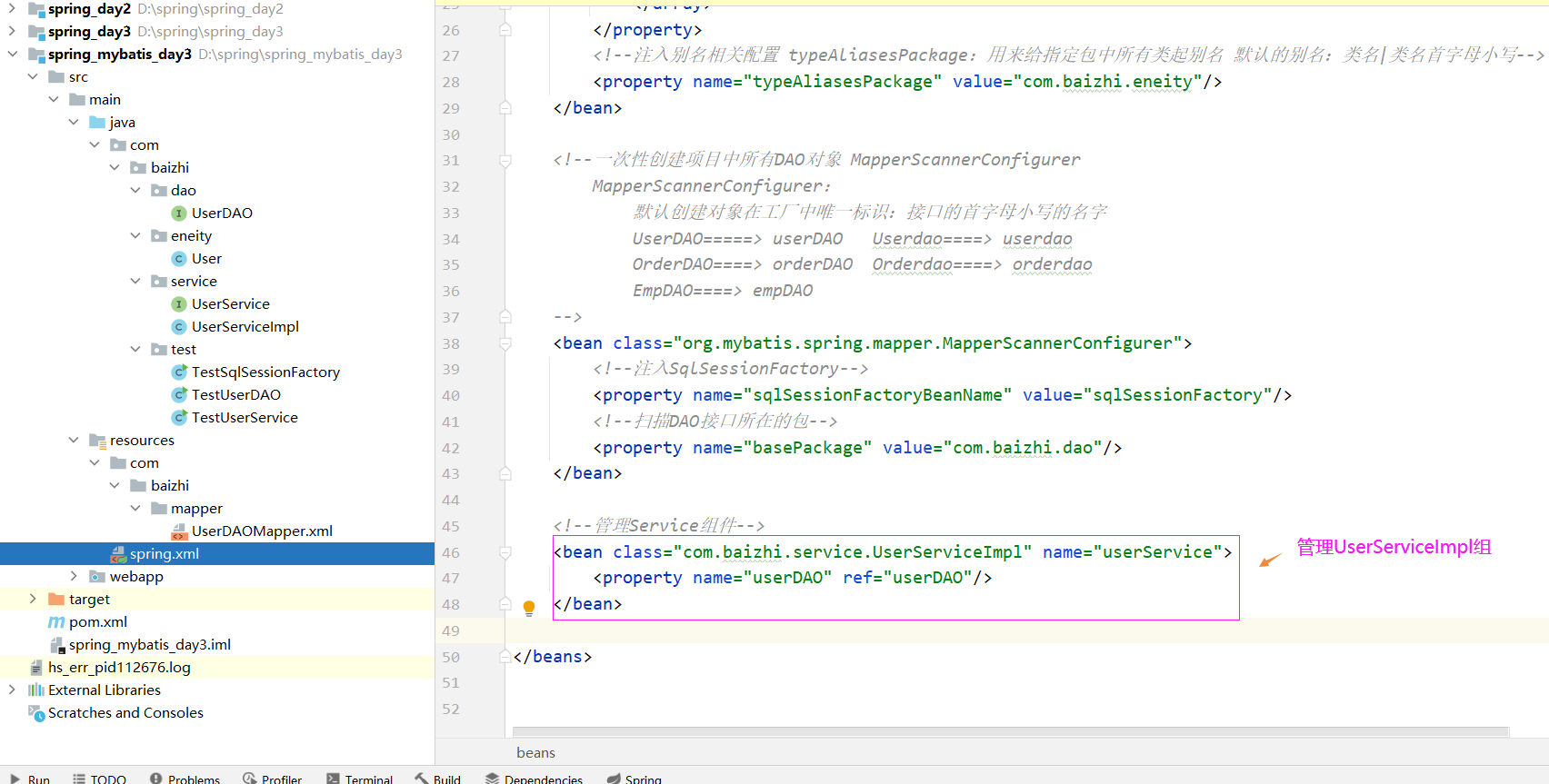The width and height of the screenshot is (1549, 784).
Task: Collapse the service package
Action: coord(135,282)
